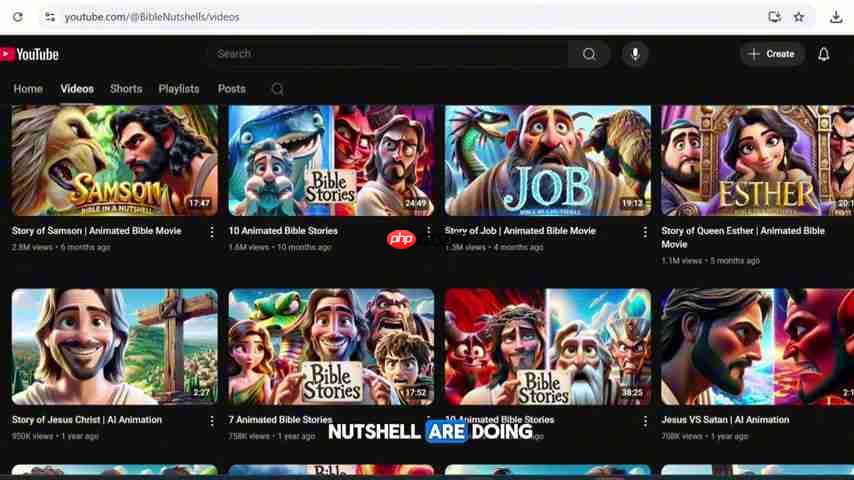
Task: Select the Videos channel tab
Action: [77, 89]
